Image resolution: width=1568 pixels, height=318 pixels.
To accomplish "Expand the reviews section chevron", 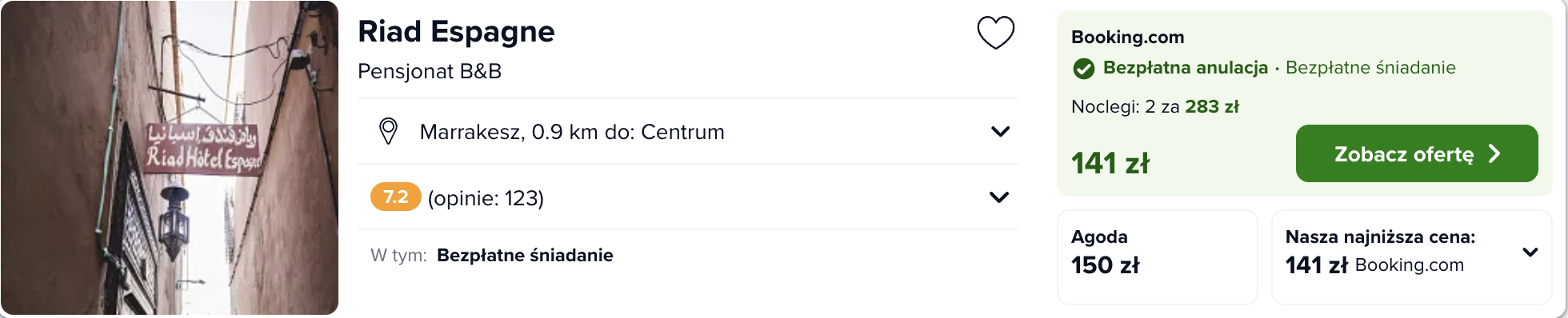I will coord(999,197).
